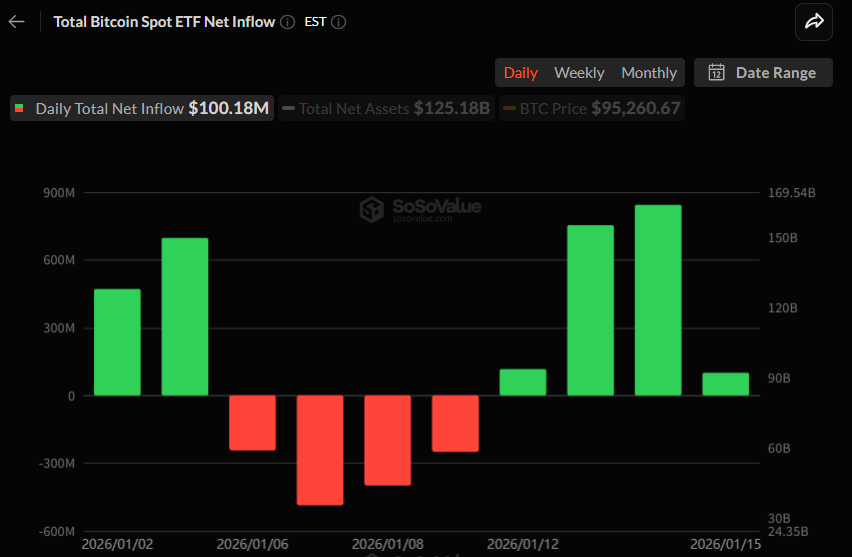This screenshot has width=852, height=557.
Task: Click the tallest green inflow bar
Action: [x=658, y=300]
